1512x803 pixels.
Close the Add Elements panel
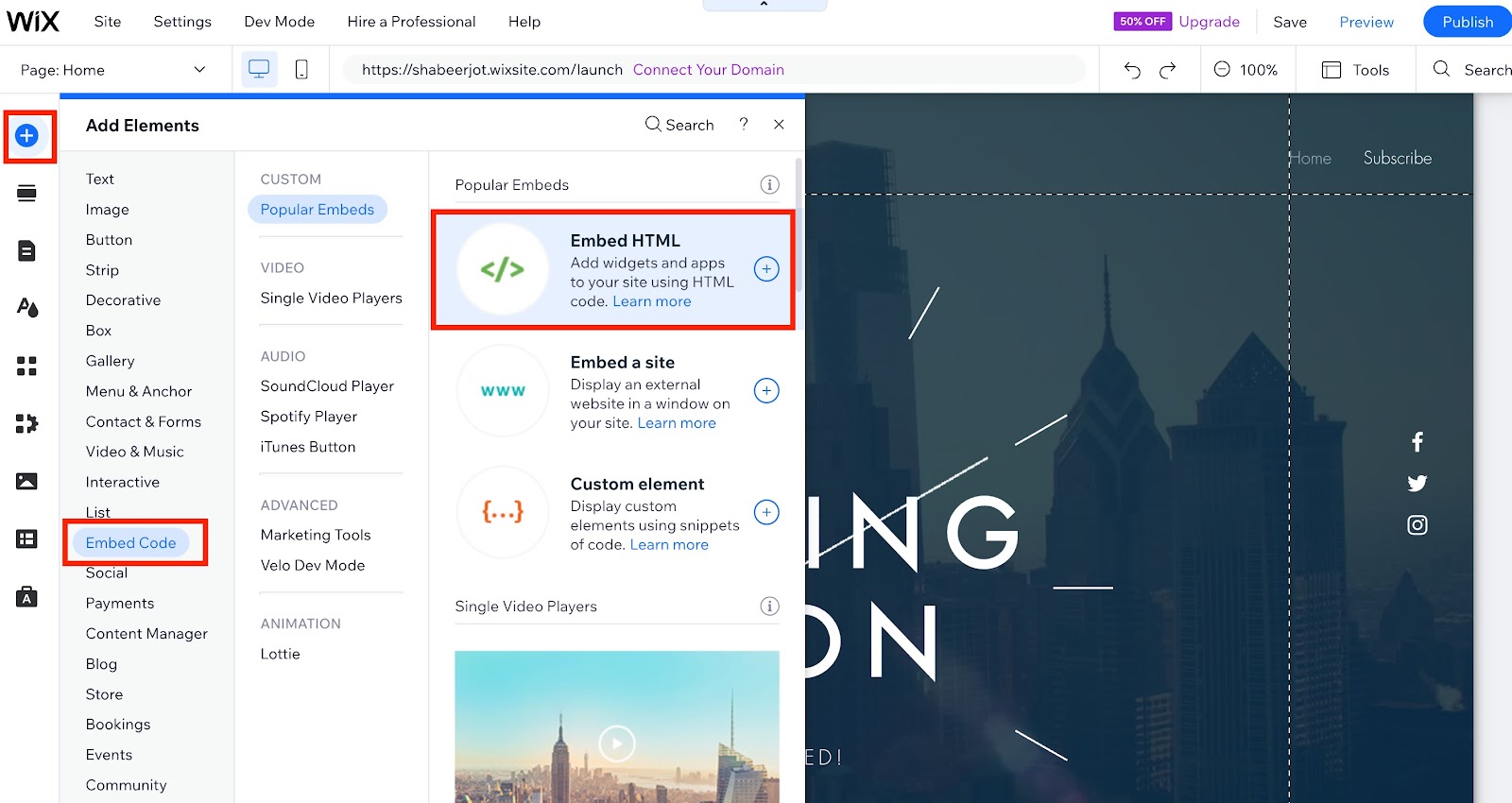pos(779,124)
